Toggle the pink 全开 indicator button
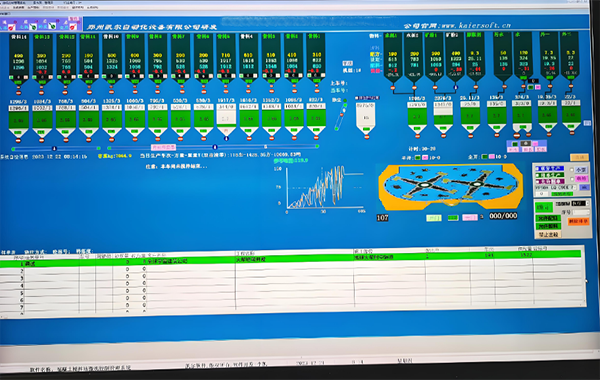Screen dimensions: 600x380 click(492, 157)
